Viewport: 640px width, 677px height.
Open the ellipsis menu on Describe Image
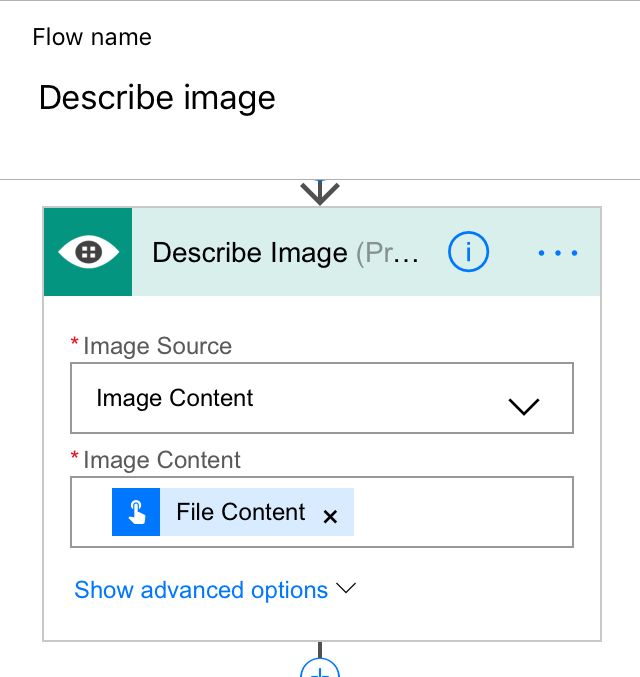[x=558, y=253]
